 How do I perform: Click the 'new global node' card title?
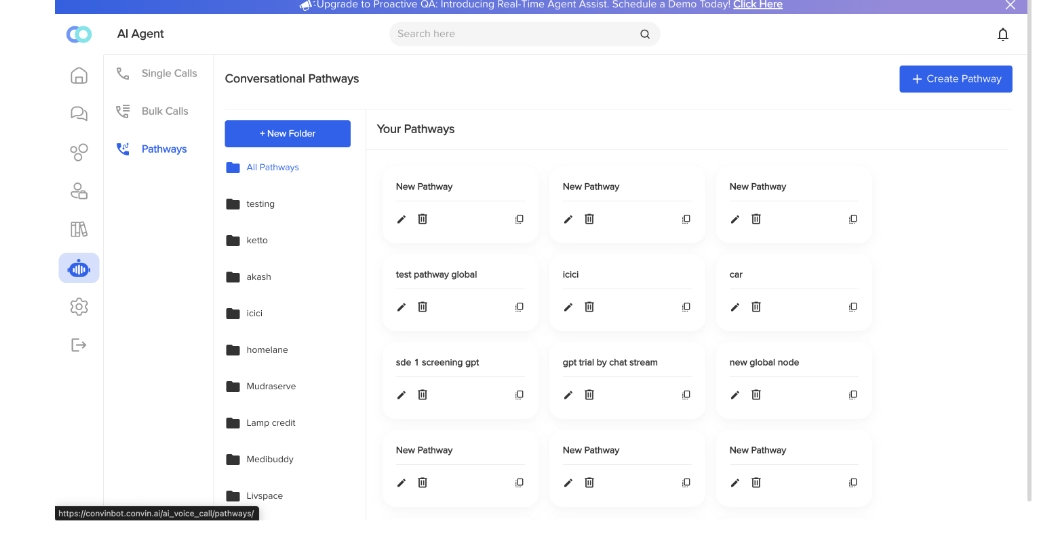pos(764,363)
